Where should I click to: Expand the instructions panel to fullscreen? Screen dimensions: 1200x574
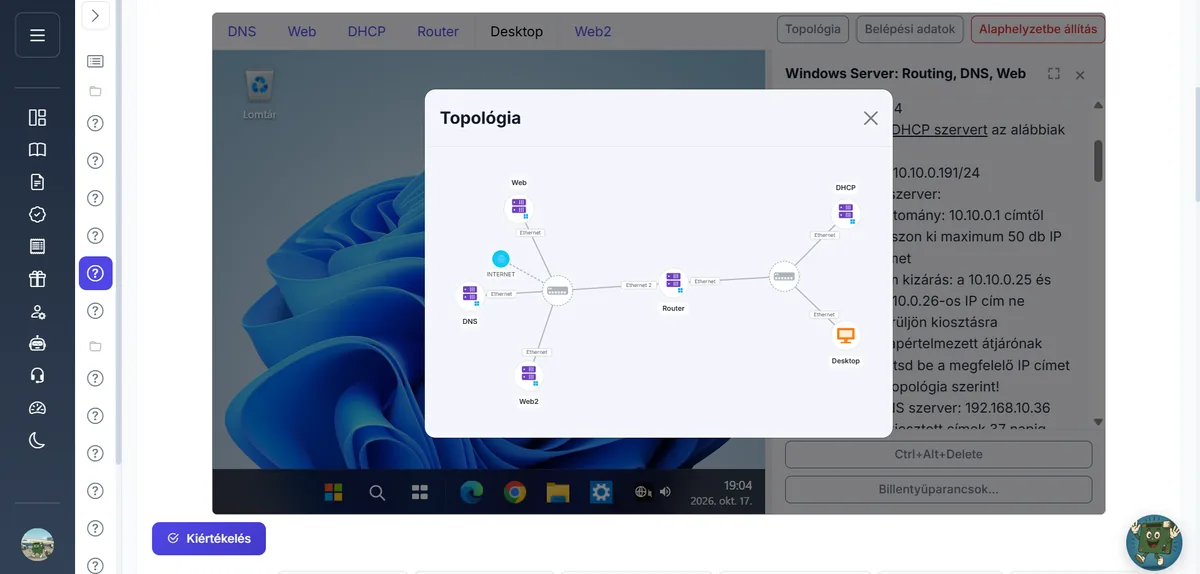click(x=1053, y=74)
